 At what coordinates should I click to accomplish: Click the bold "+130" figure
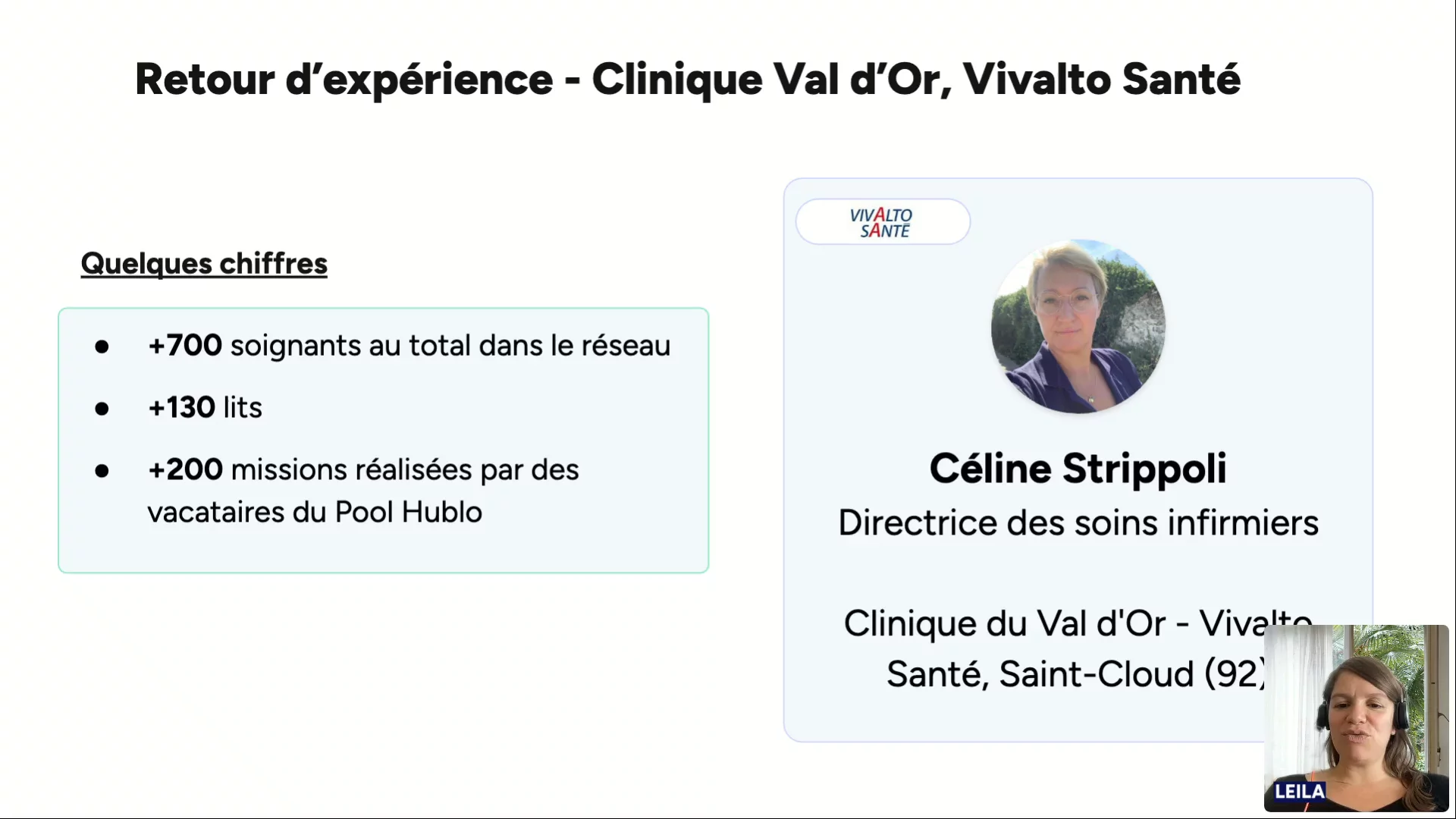(182, 407)
